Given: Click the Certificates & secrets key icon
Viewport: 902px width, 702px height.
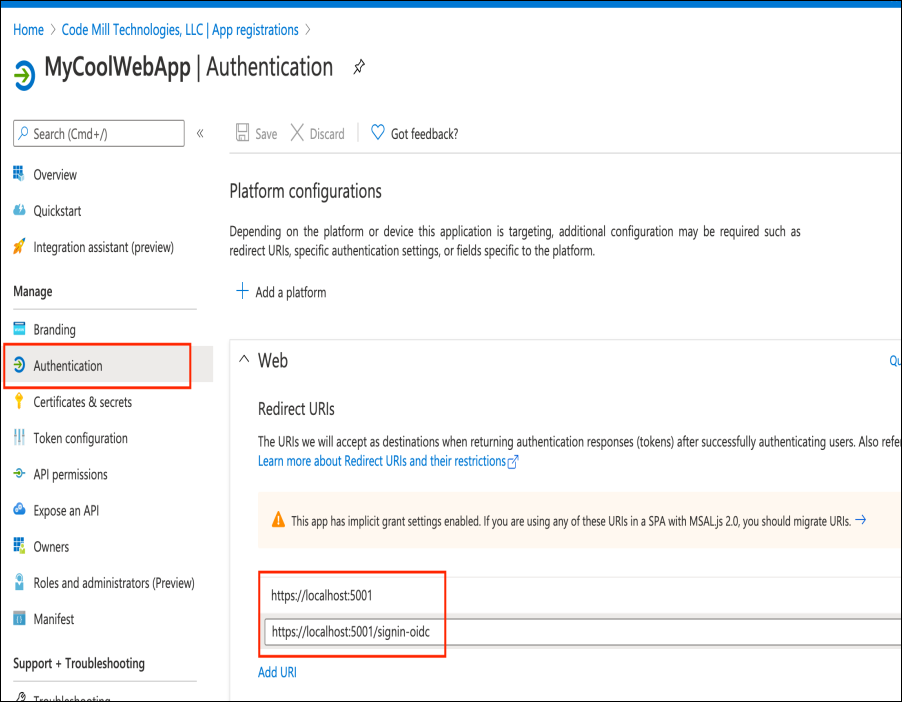Looking at the screenshot, I should point(19,401).
